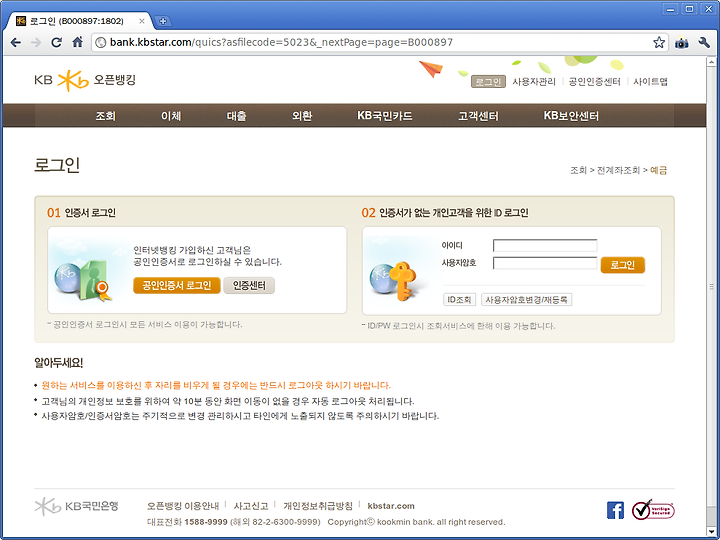
Task: Open the browser home icon
Action: coord(78,42)
